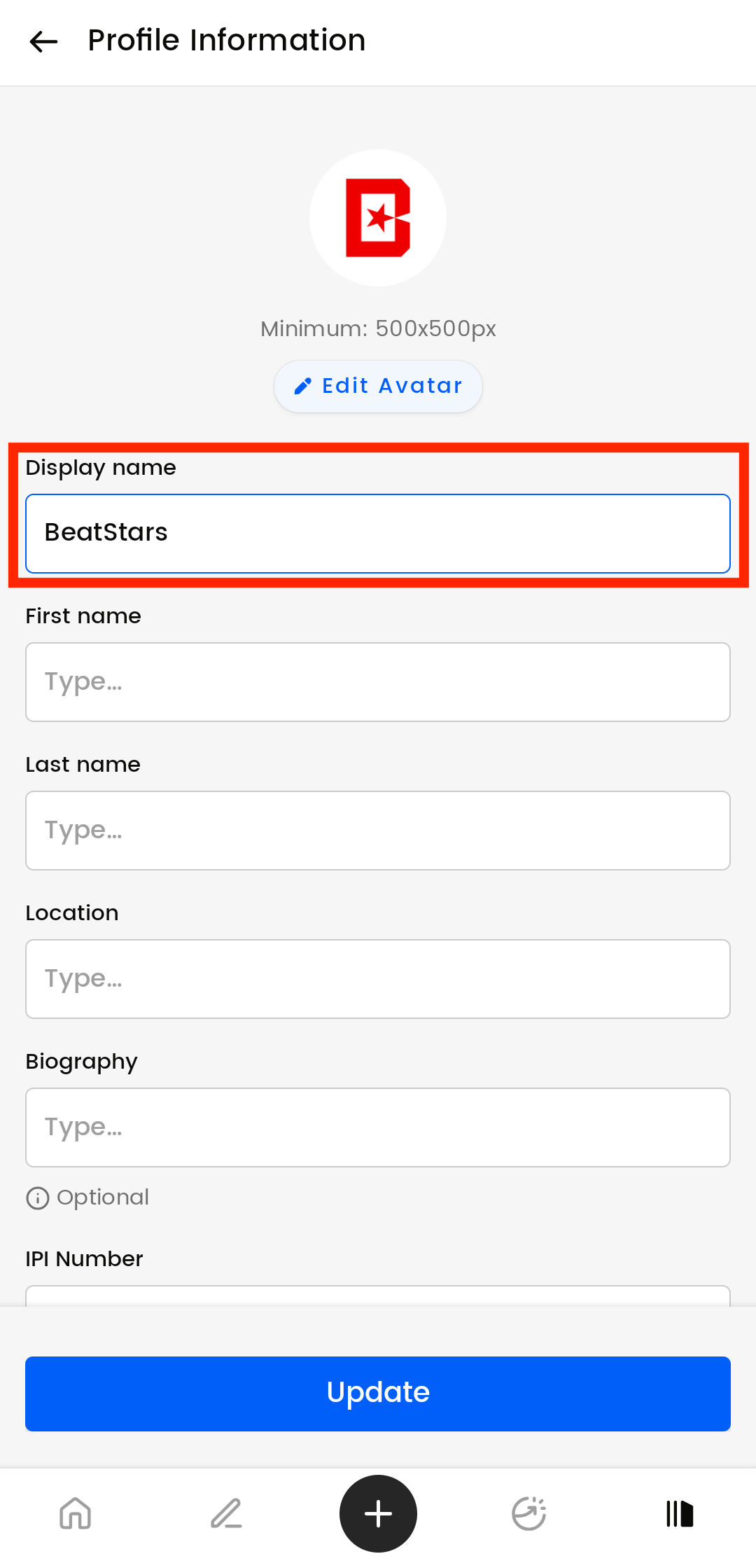Go back using the arrow icon
Screen dimensions: 756x1568
tap(43, 41)
